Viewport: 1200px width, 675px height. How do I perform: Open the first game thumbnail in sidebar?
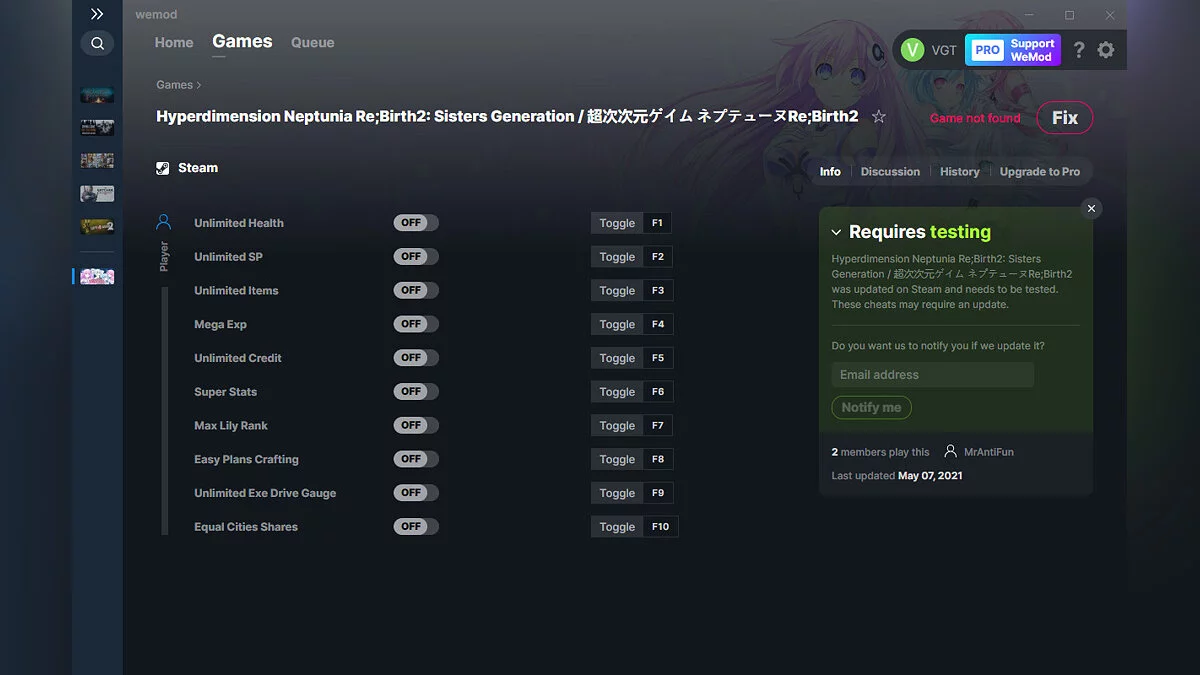pos(97,95)
